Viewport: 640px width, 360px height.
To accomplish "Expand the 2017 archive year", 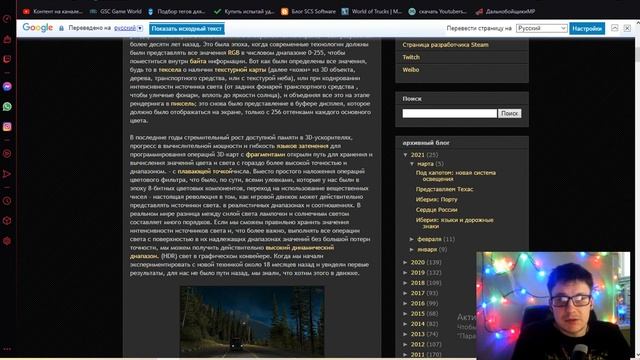I will [x=406, y=293].
